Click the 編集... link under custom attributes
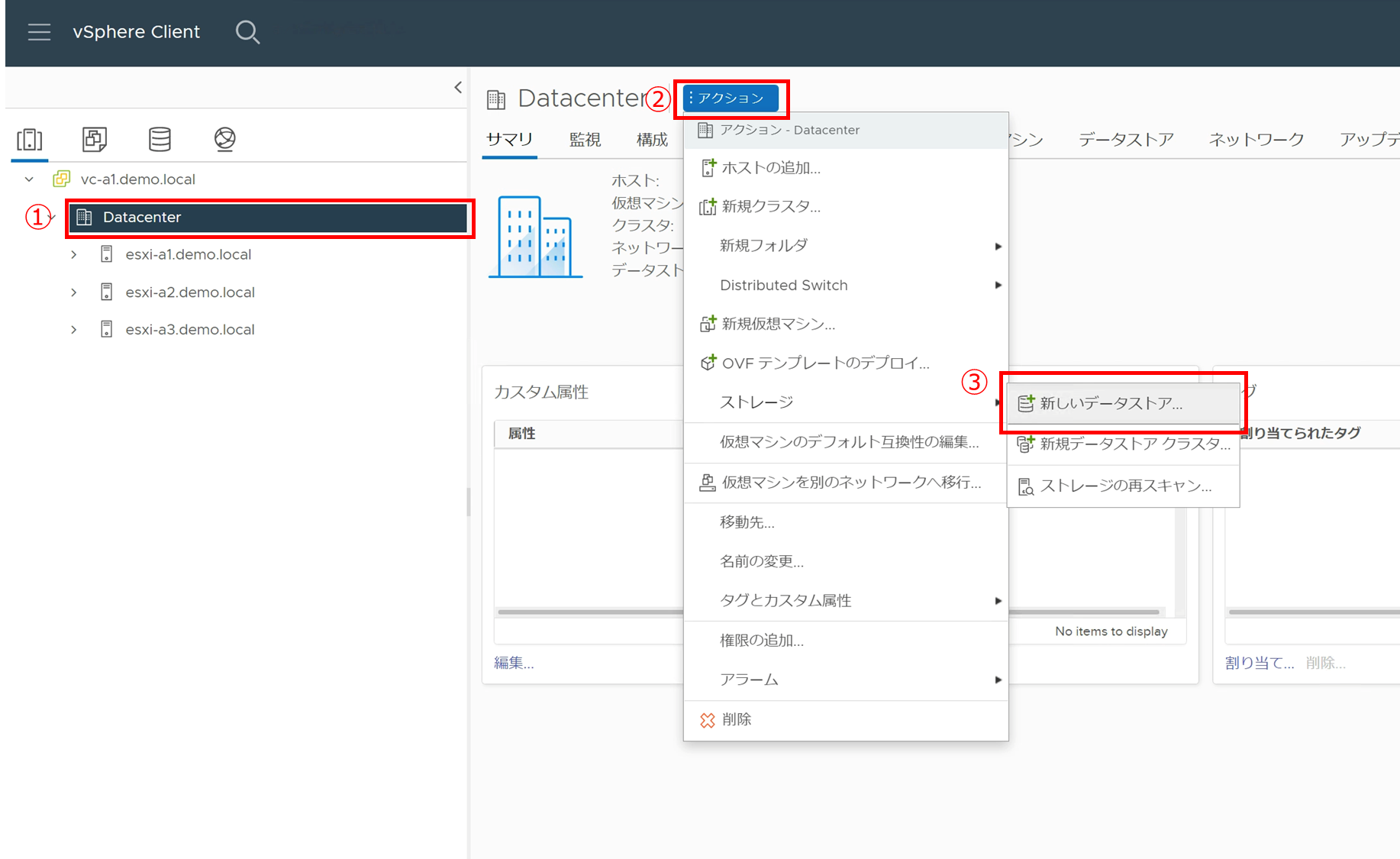Viewport: 1400px width, 859px height. click(514, 663)
